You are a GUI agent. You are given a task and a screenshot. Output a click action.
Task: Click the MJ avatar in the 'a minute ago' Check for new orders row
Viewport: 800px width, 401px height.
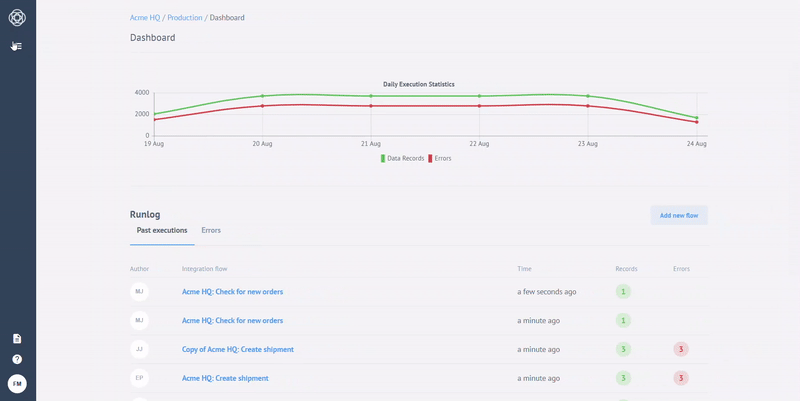click(139, 320)
